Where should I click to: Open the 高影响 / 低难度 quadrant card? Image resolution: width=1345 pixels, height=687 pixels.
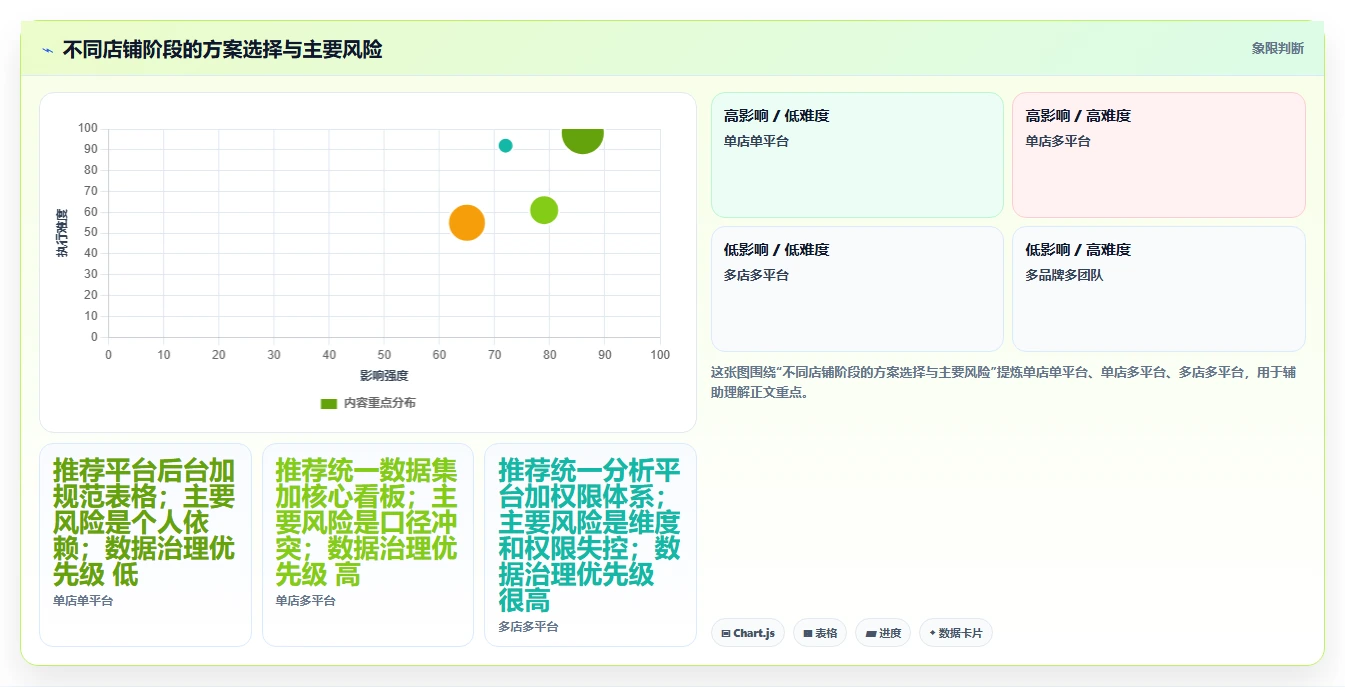tap(857, 155)
